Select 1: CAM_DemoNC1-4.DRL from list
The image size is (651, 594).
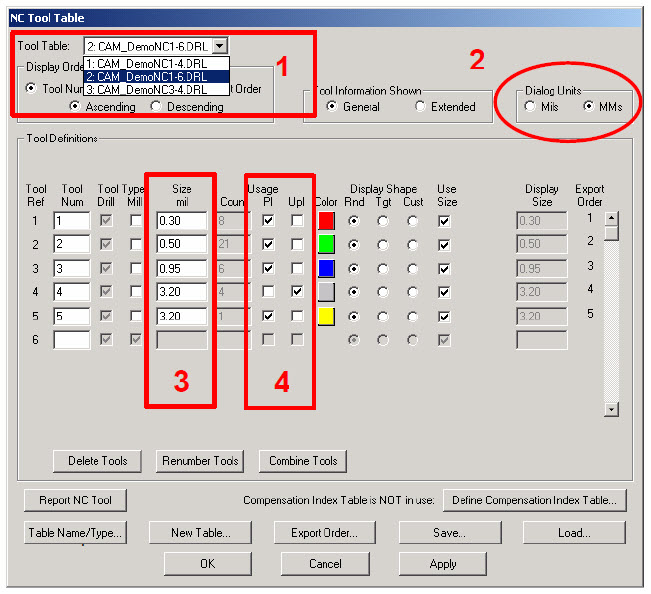click(x=156, y=64)
